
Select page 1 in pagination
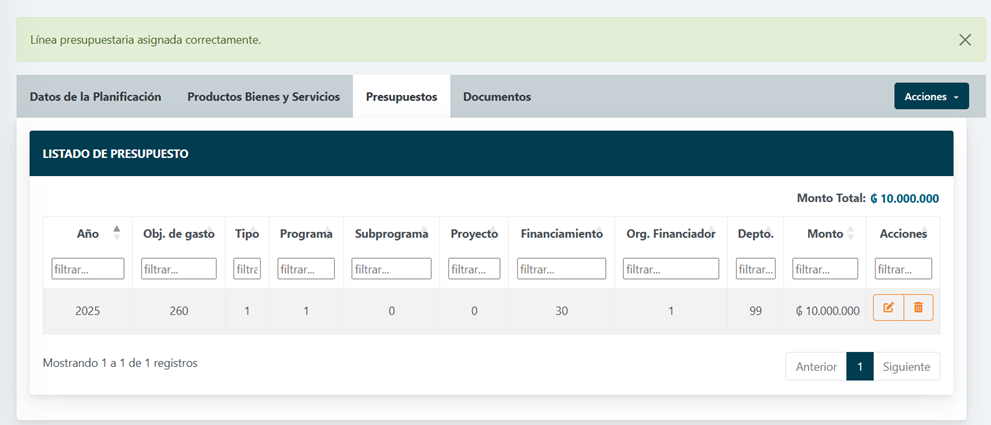click(x=860, y=367)
